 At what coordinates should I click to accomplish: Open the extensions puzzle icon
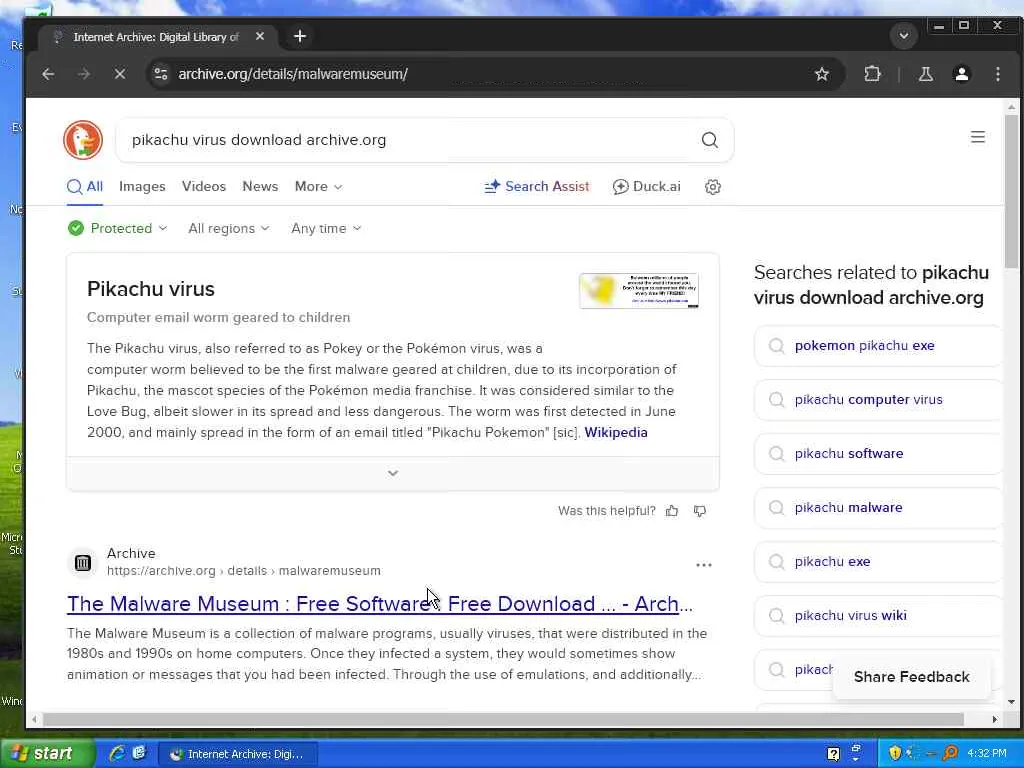[872, 74]
